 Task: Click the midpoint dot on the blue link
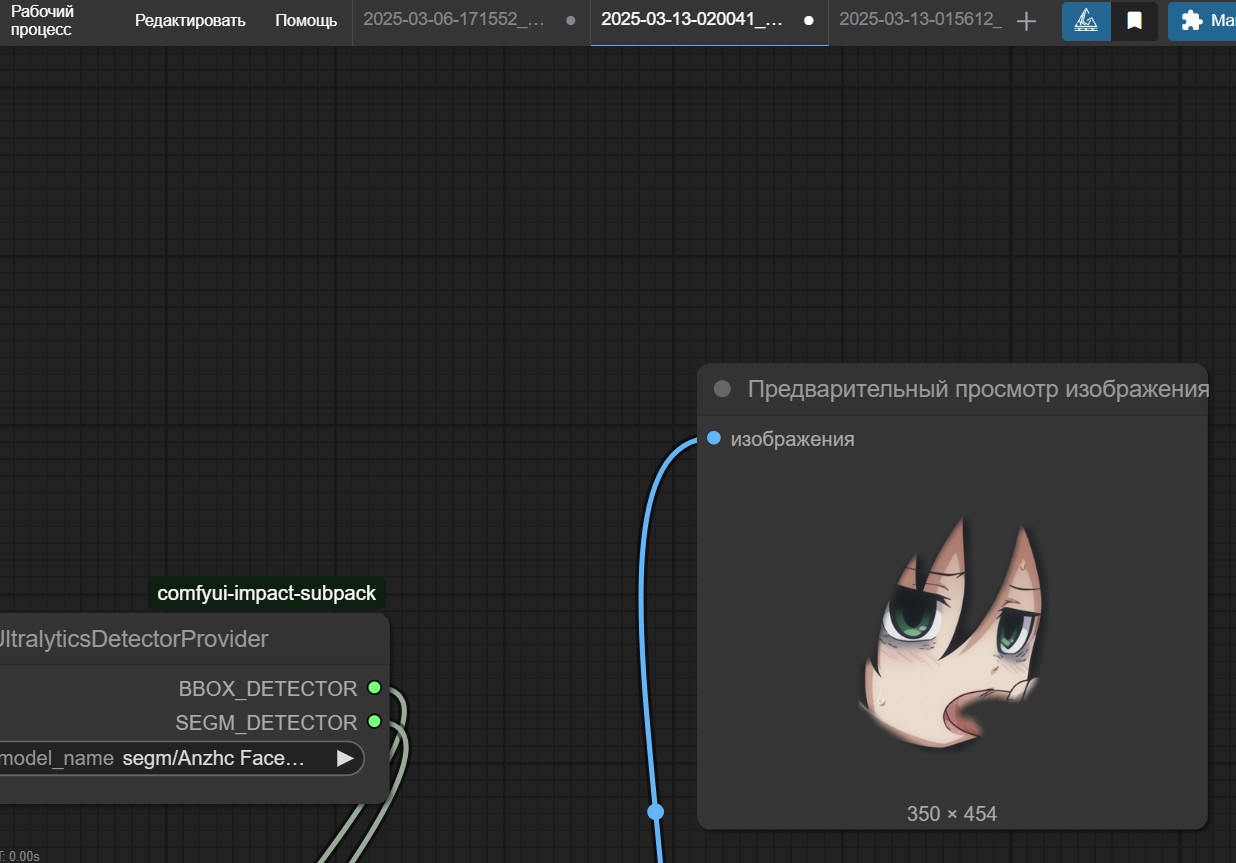655,811
